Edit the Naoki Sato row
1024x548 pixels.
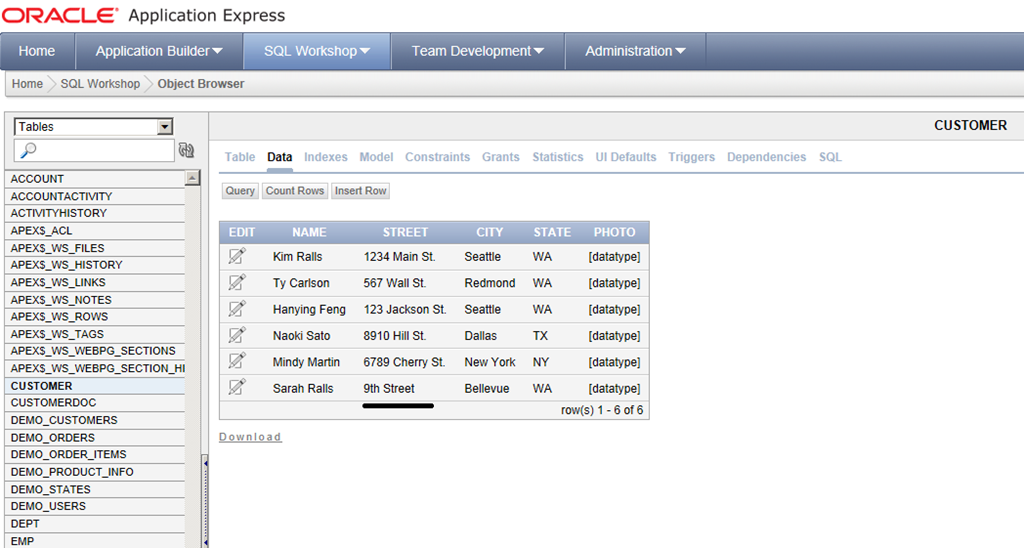click(x=237, y=335)
